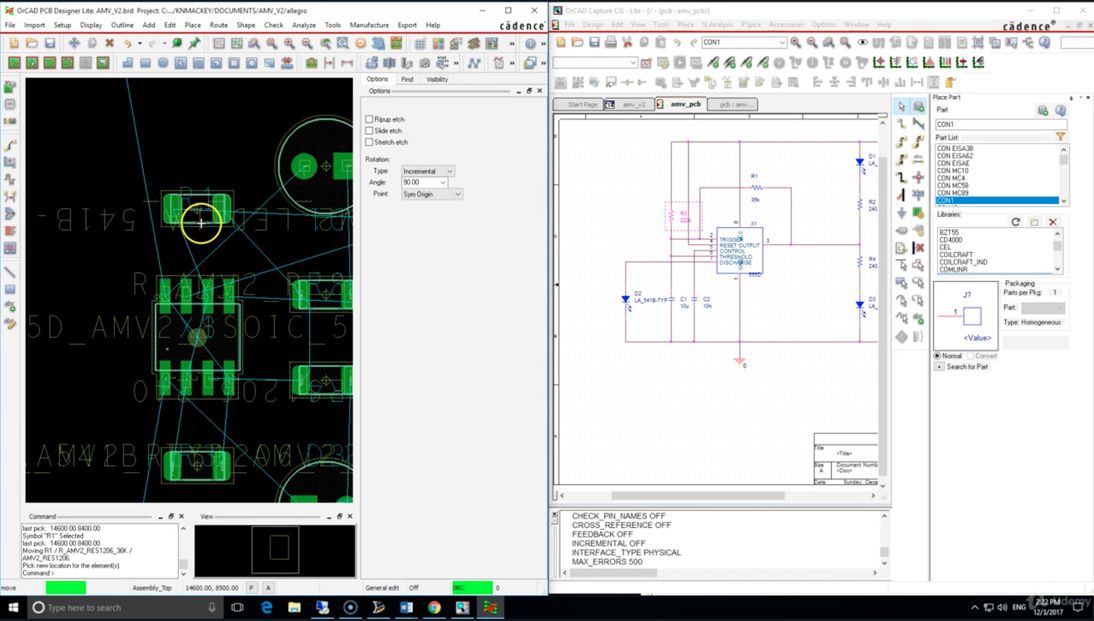
Task: Open the Undo history dropdown arrow in PCB Designer
Action: pyautogui.click(x=139, y=44)
